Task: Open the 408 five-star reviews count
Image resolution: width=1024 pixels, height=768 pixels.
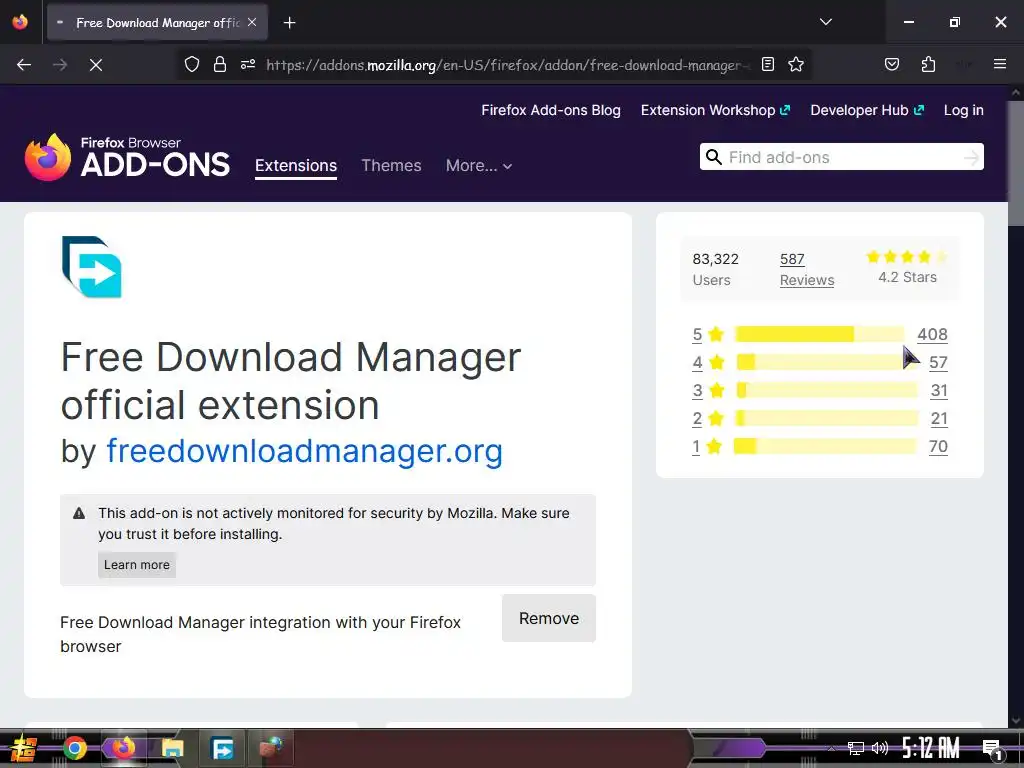Action: click(932, 334)
